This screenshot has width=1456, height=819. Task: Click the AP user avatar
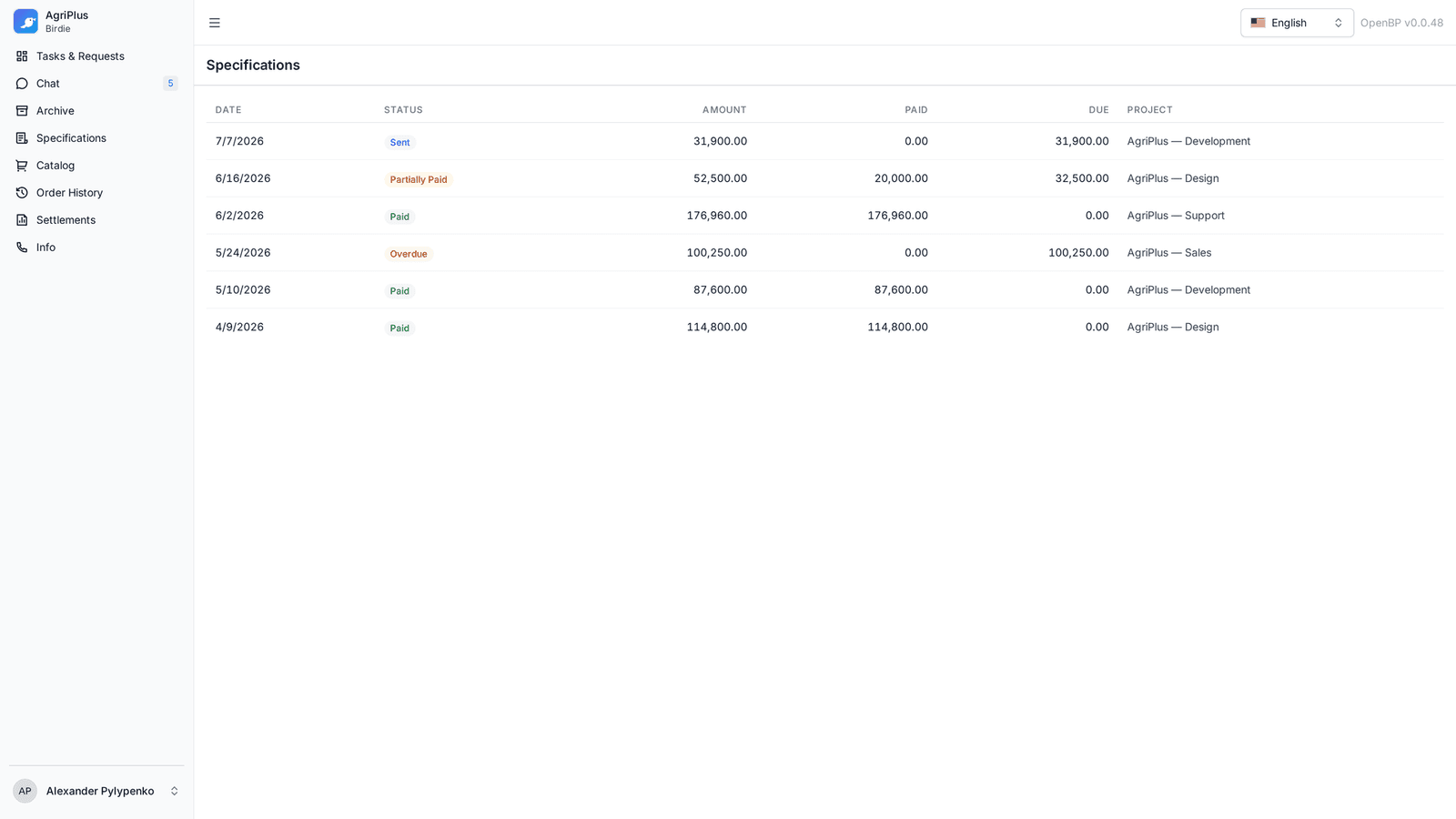click(25, 791)
